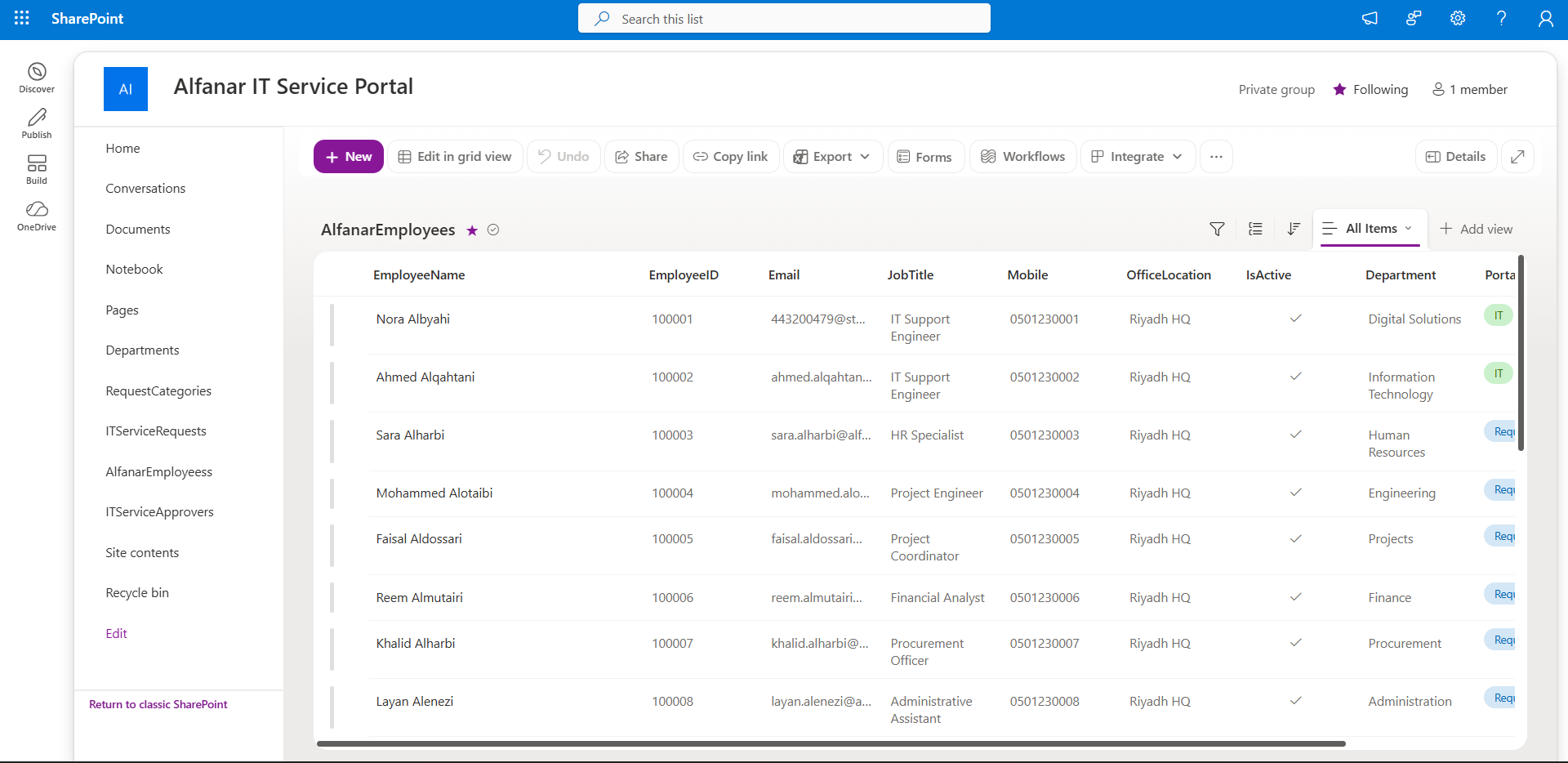Click the IsActive checkmark for Mohammed Alotaibi

[x=1295, y=493]
